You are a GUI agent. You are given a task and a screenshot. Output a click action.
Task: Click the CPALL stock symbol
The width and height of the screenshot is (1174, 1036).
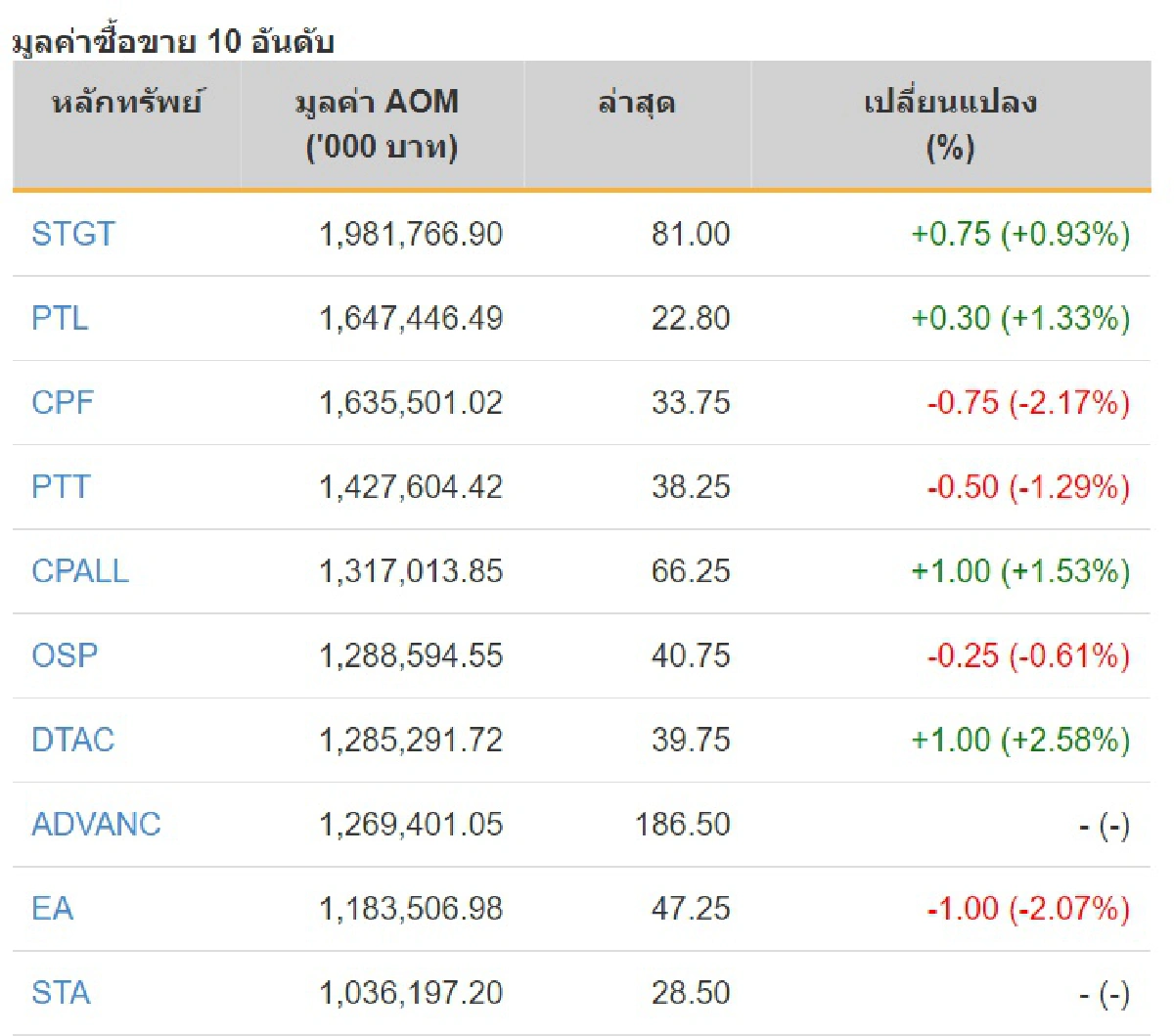click(x=81, y=571)
